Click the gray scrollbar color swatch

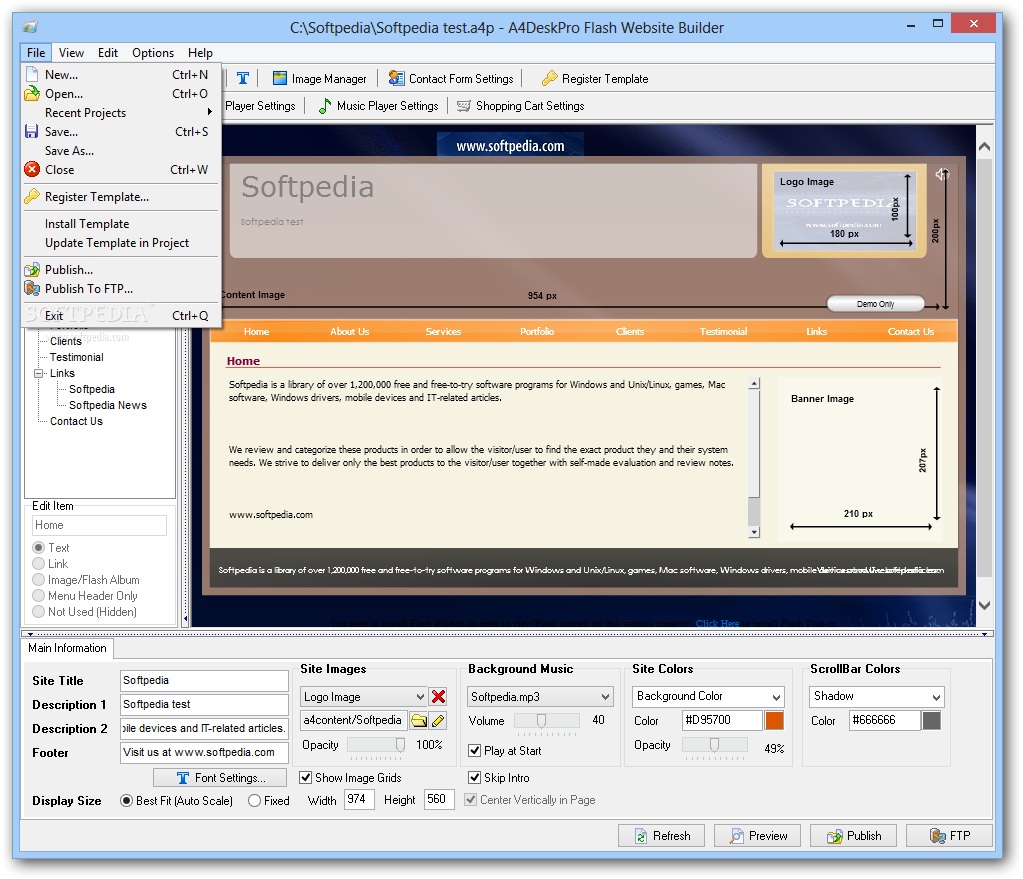click(932, 720)
